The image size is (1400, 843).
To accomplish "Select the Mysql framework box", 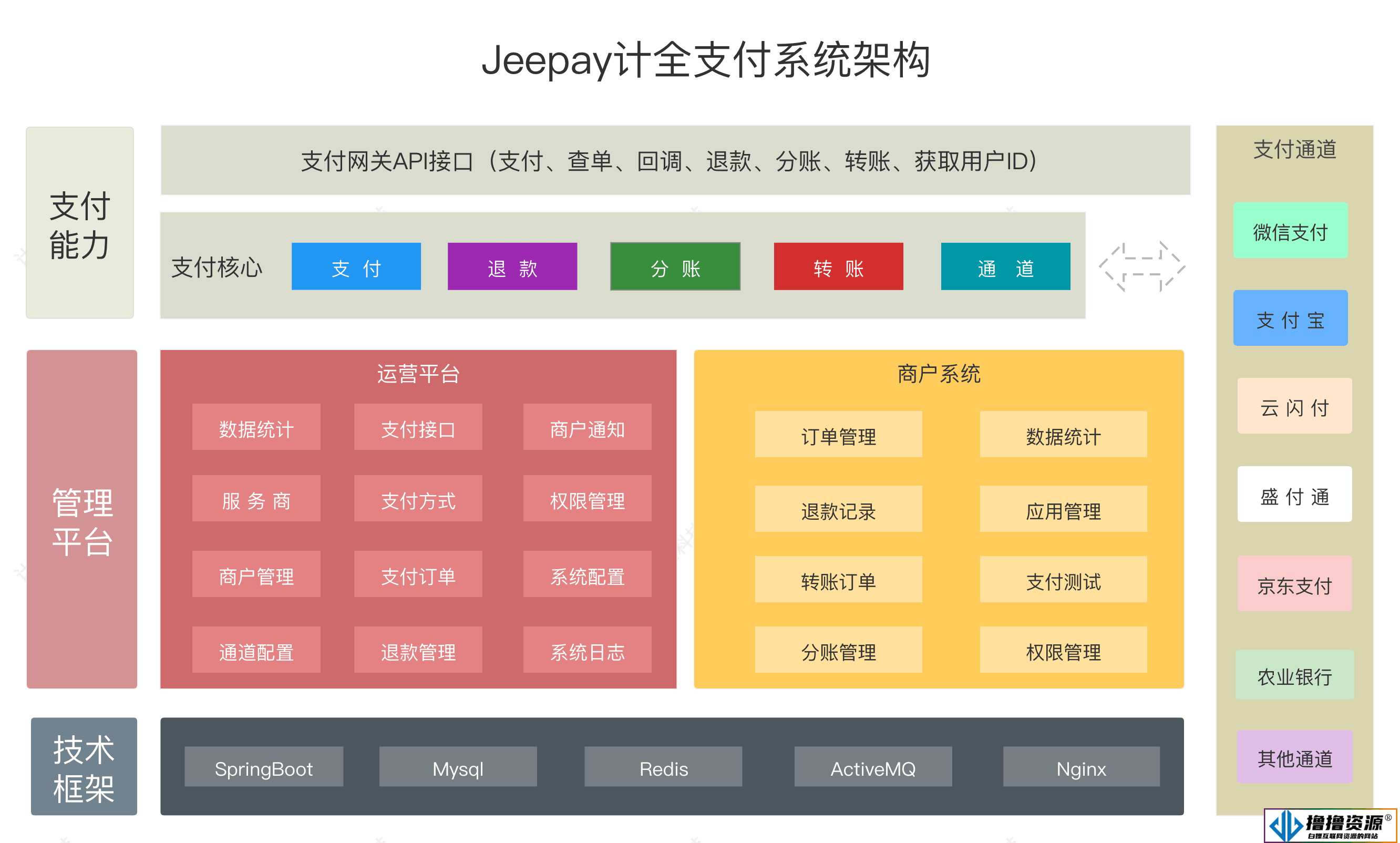I will (458, 767).
